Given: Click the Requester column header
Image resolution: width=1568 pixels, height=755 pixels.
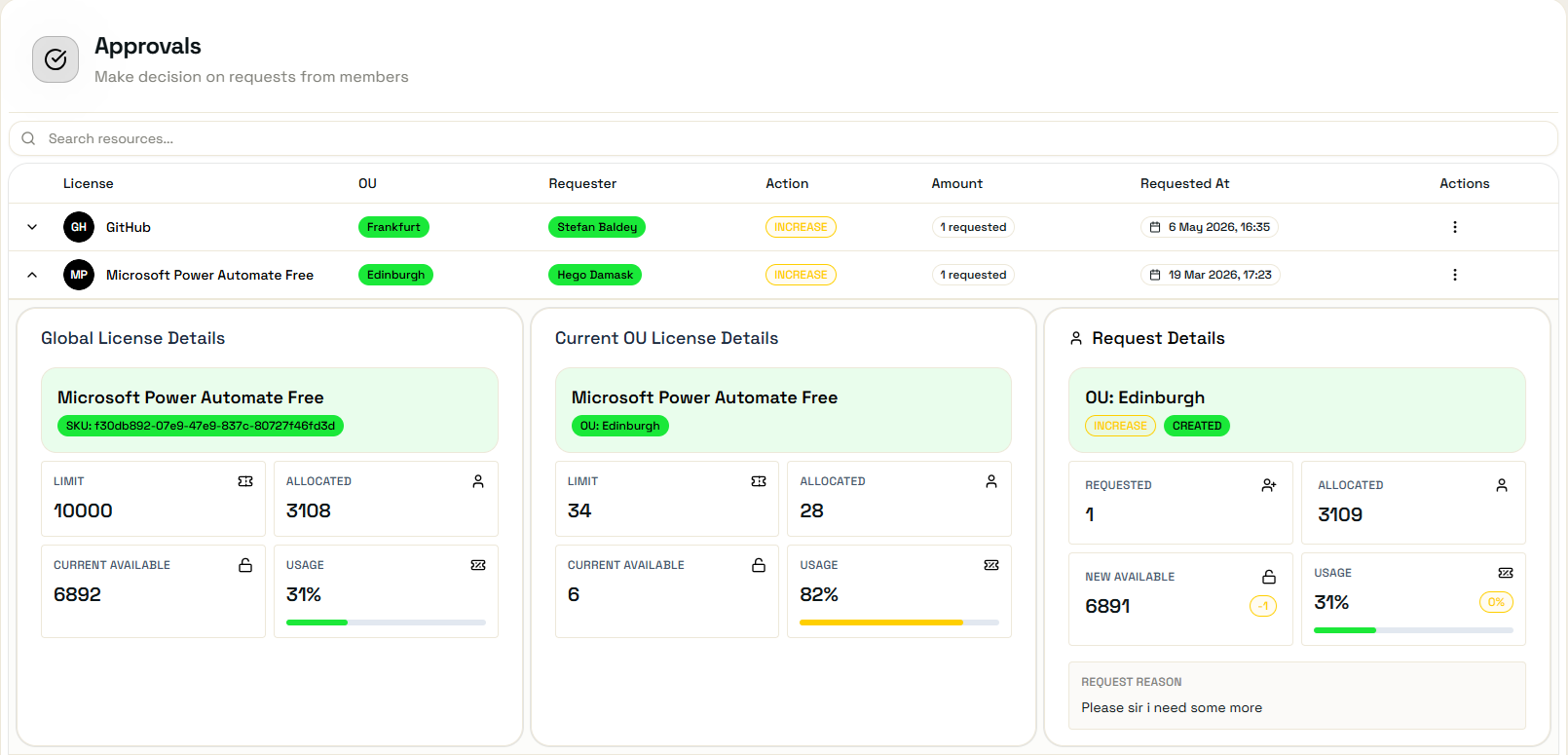Looking at the screenshot, I should click(x=582, y=183).
